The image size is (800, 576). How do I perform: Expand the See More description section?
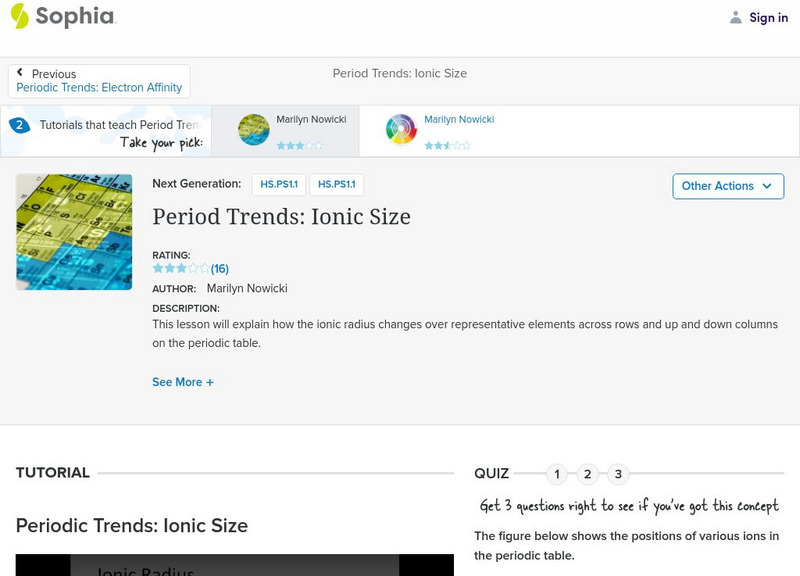coord(183,382)
